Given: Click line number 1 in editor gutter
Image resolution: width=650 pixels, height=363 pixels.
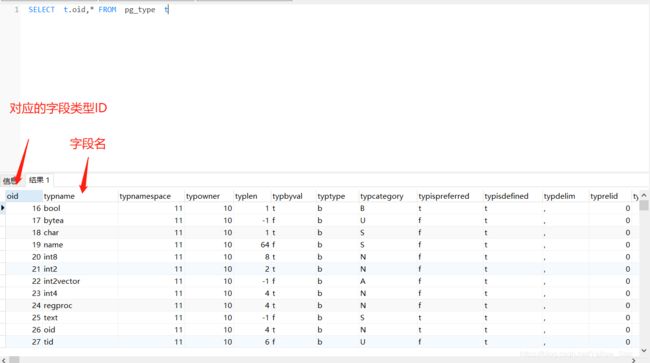Looking at the screenshot, I should tap(17, 10).
